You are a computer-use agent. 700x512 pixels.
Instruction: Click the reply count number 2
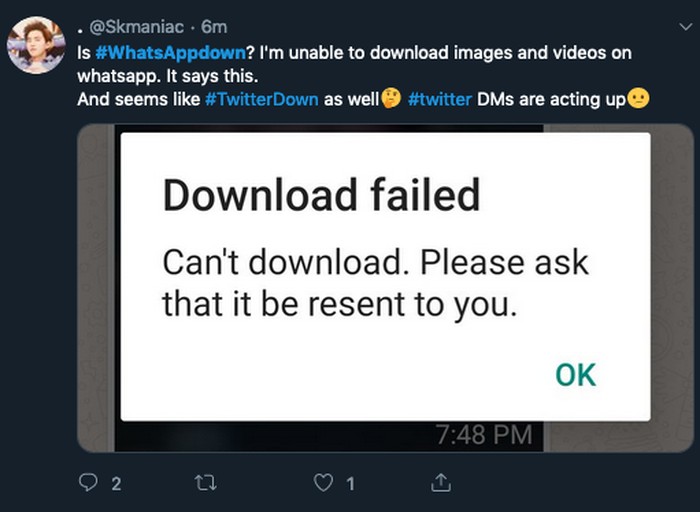116,485
